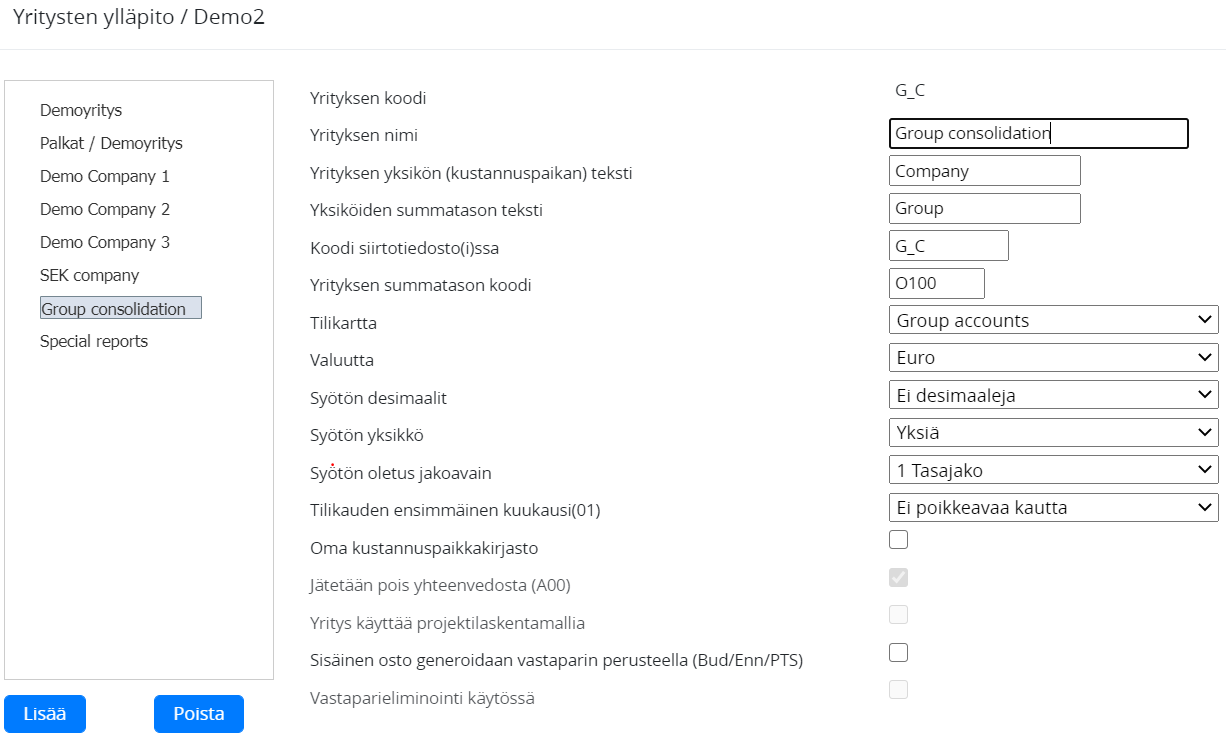Enable Sisäinen osto generoidaan vastaparin checkbox

tap(899, 653)
